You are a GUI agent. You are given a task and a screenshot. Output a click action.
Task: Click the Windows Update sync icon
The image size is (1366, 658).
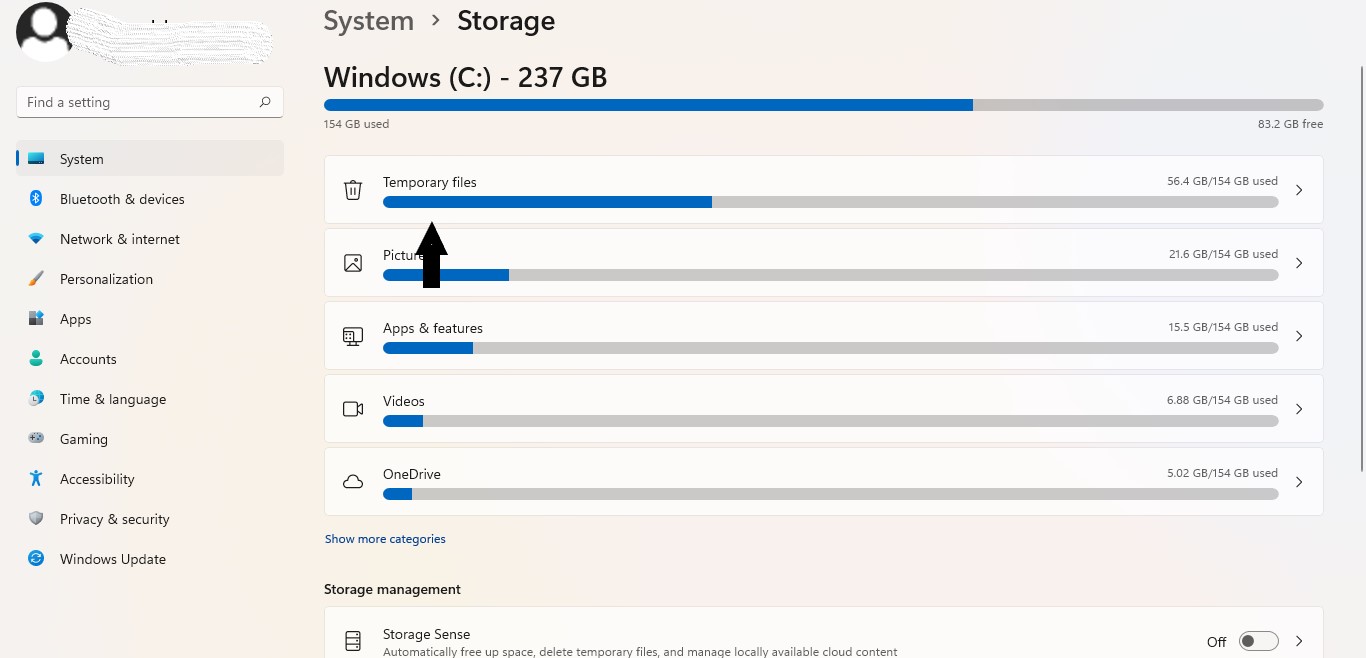coord(36,559)
